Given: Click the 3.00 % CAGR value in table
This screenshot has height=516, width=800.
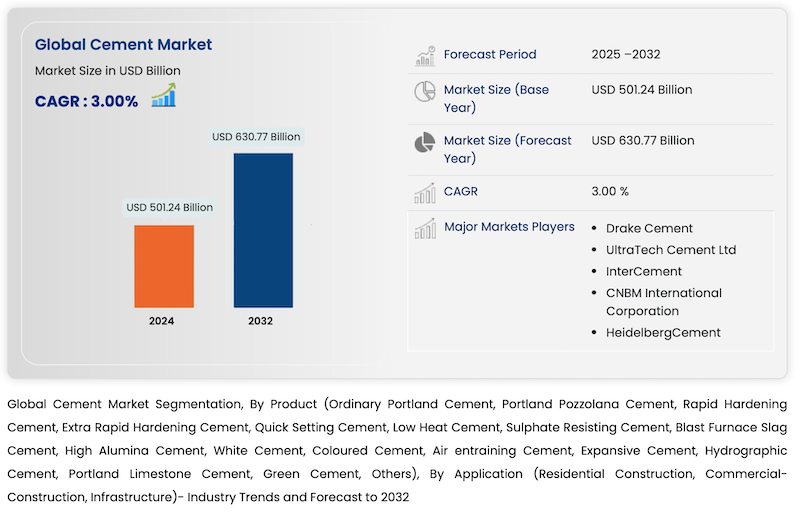Looking at the screenshot, I should point(610,191).
